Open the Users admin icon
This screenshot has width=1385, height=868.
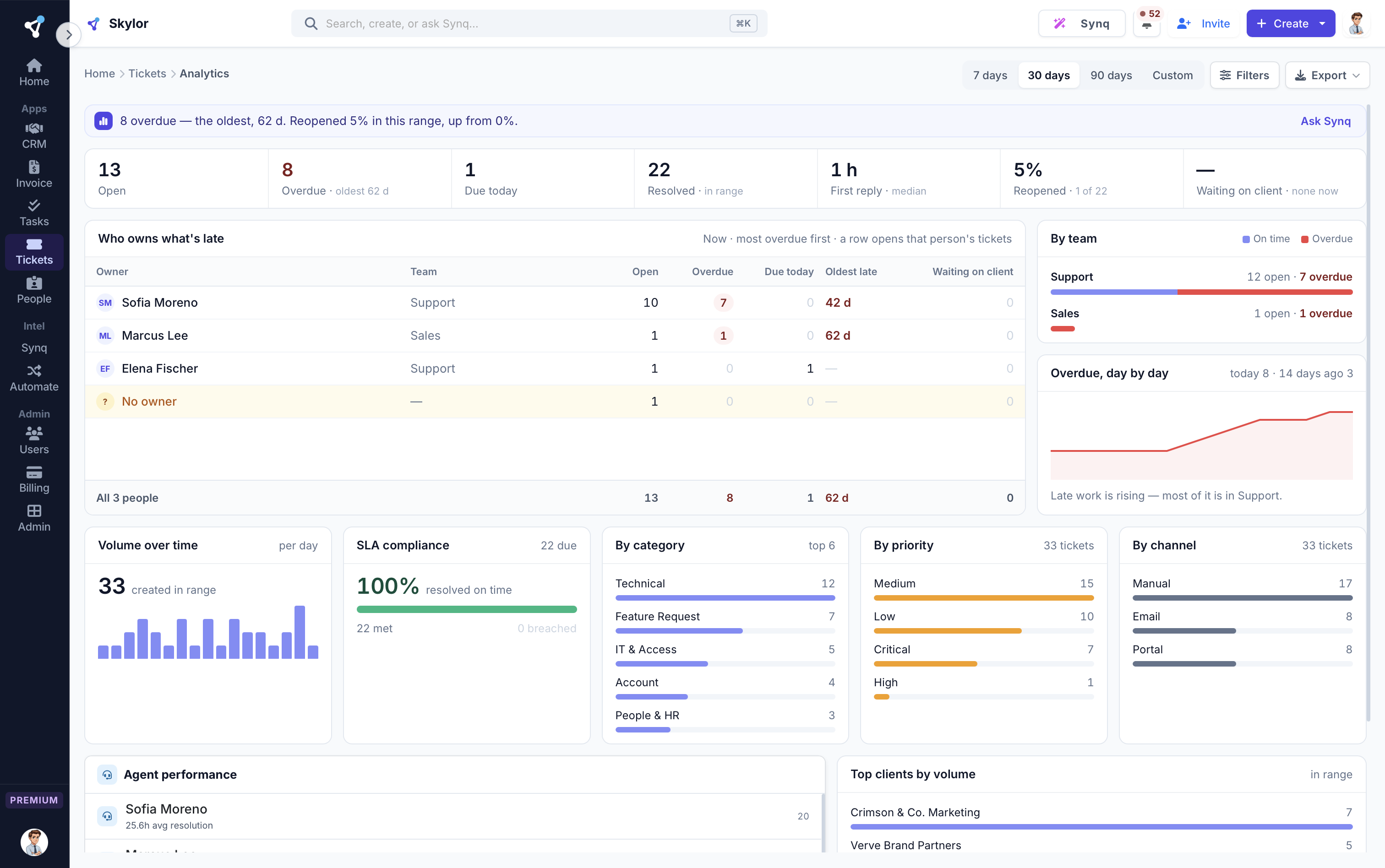pyautogui.click(x=34, y=440)
